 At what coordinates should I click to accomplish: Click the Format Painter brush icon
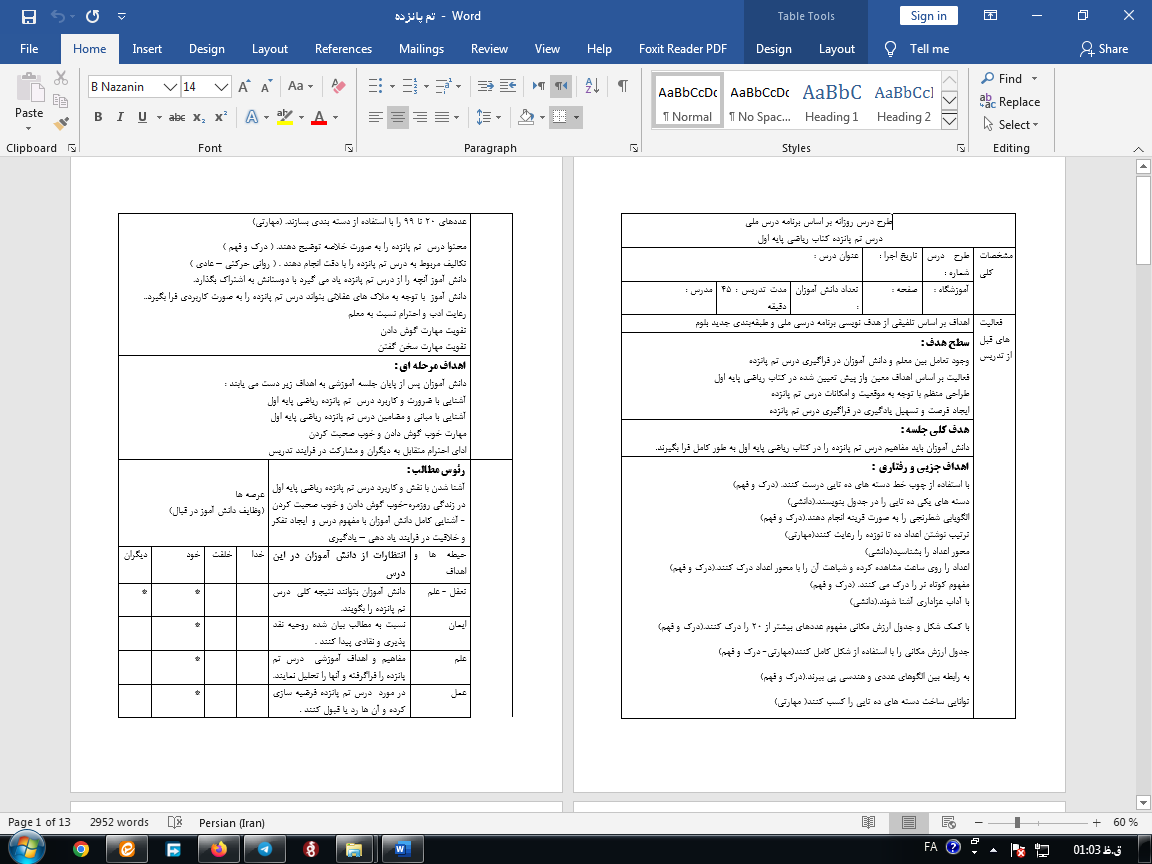click(x=62, y=124)
